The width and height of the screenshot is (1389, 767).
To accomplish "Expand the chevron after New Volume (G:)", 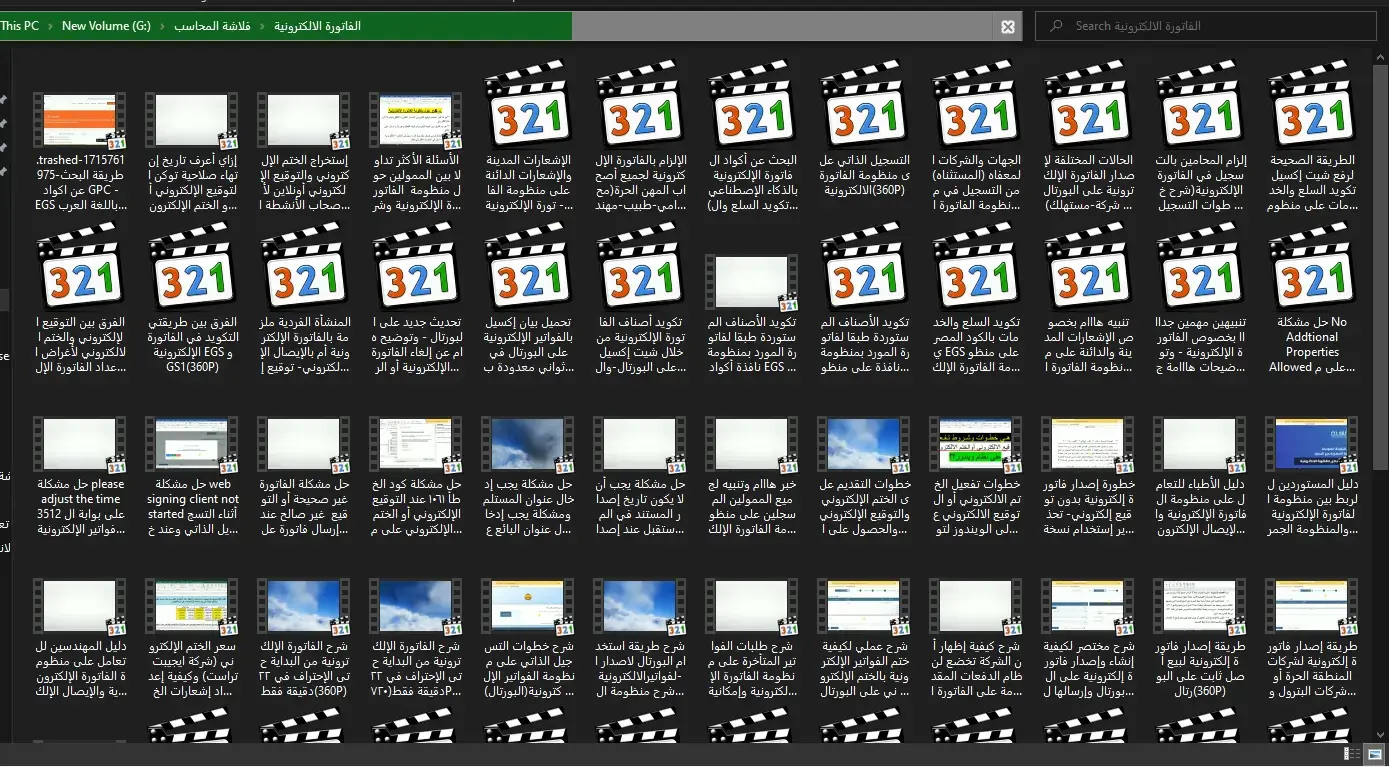I will coord(161,26).
